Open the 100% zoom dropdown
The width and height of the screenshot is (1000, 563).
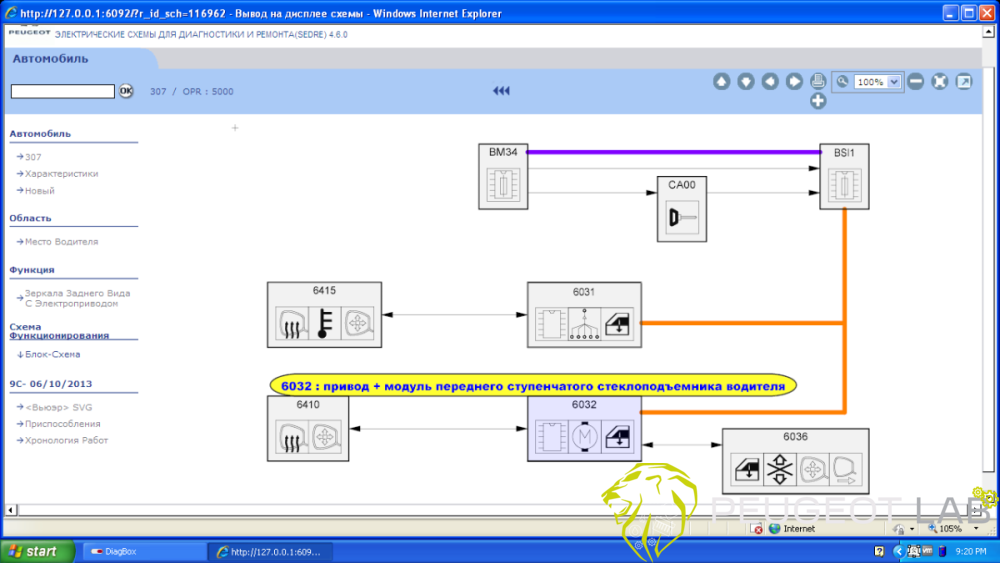tap(894, 82)
